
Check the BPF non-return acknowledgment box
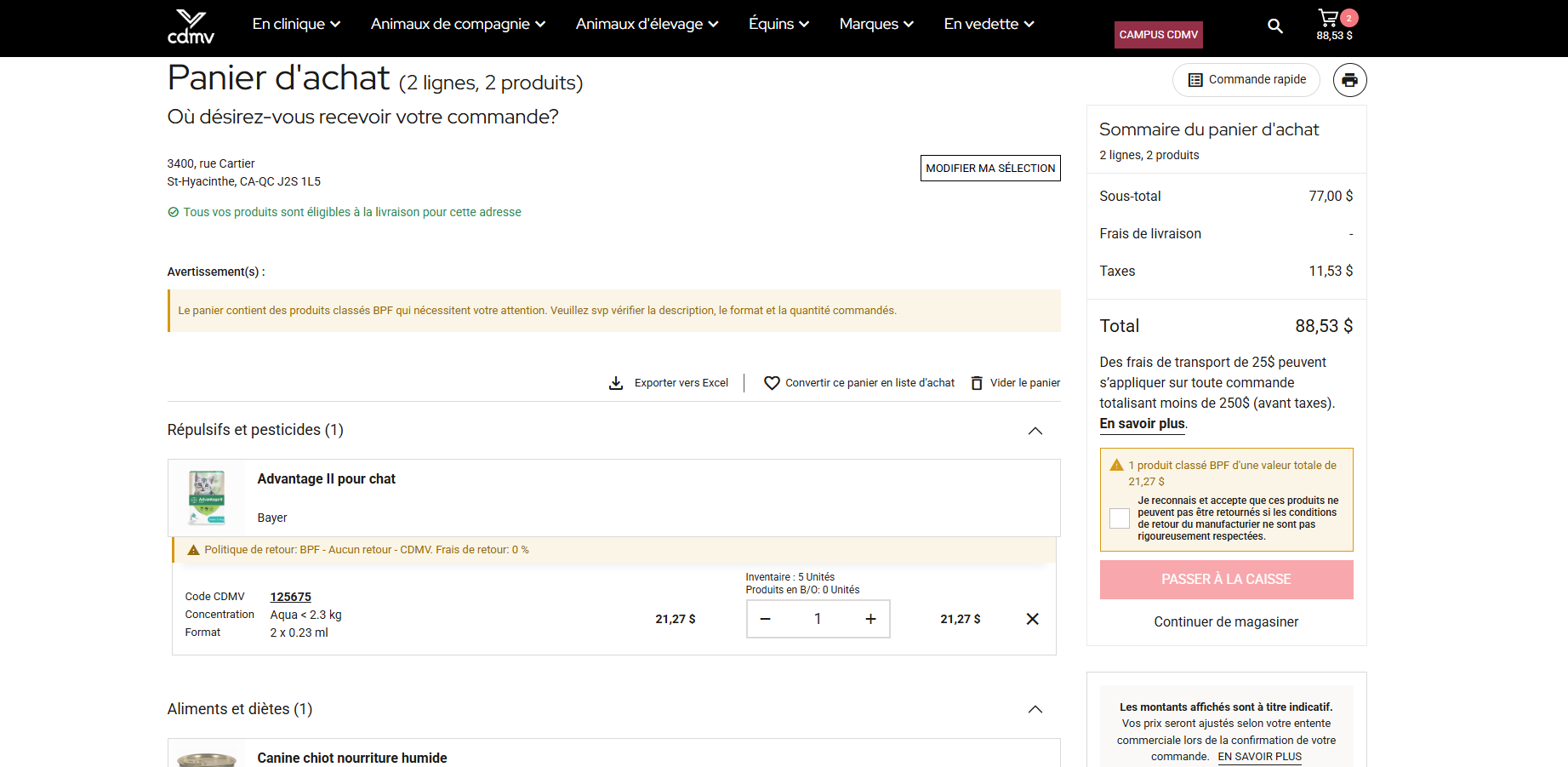1120,518
